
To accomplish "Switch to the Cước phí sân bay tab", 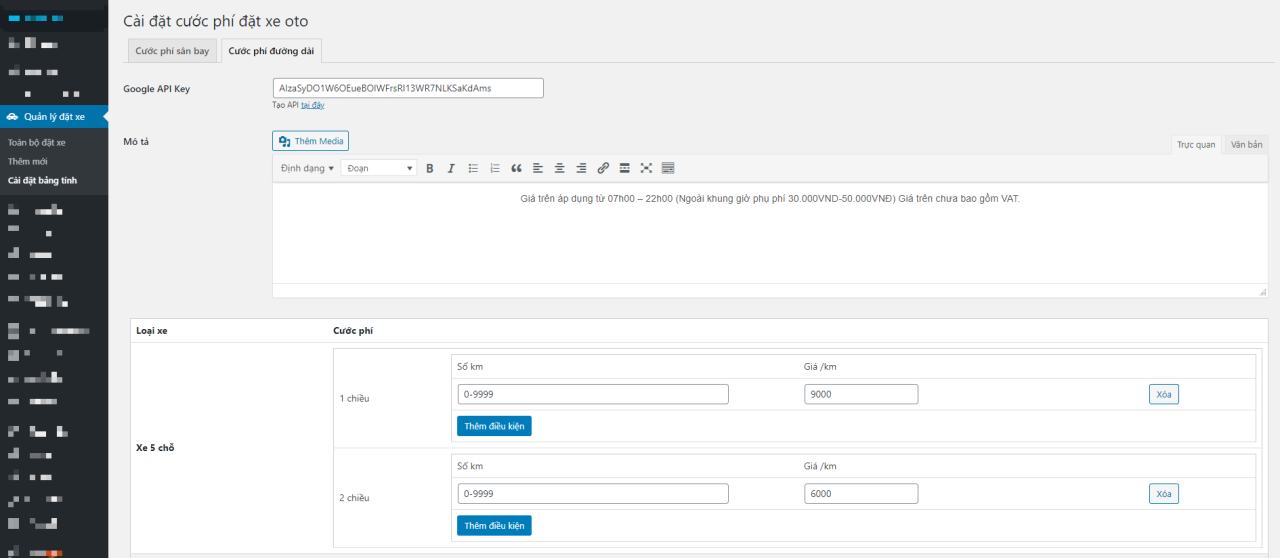I will click(x=172, y=51).
